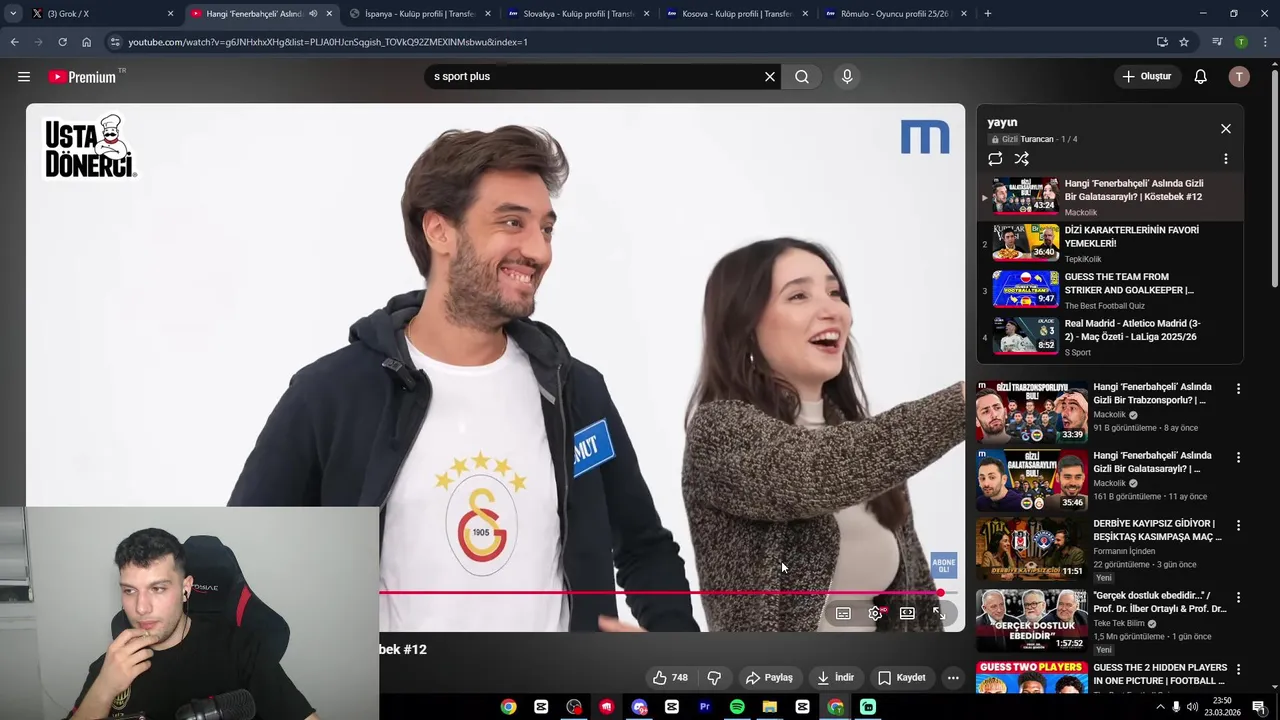Open more actions menu below video
This screenshot has width=1280, height=720.
(x=953, y=678)
